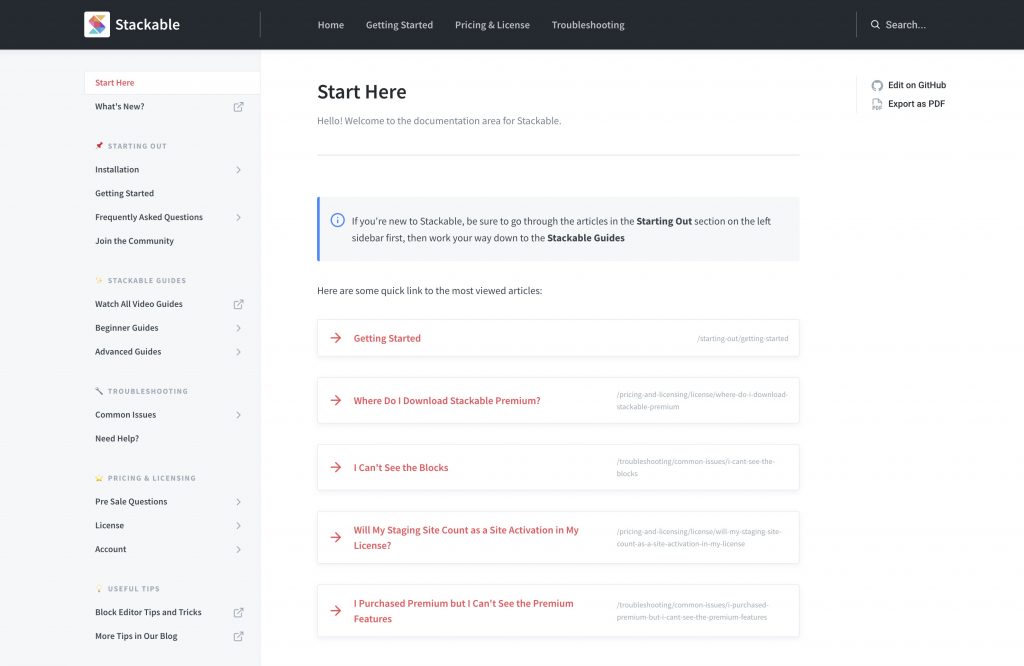This screenshot has width=1024, height=666.
Task: Expand the Installation sidebar section
Action: pos(239,169)
